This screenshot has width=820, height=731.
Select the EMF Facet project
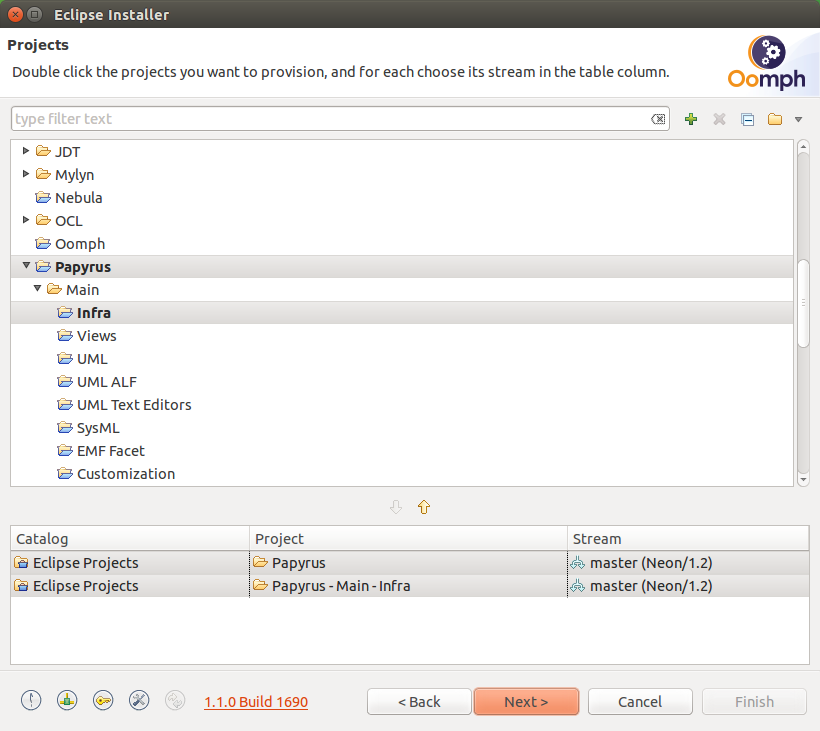point(110,451)
